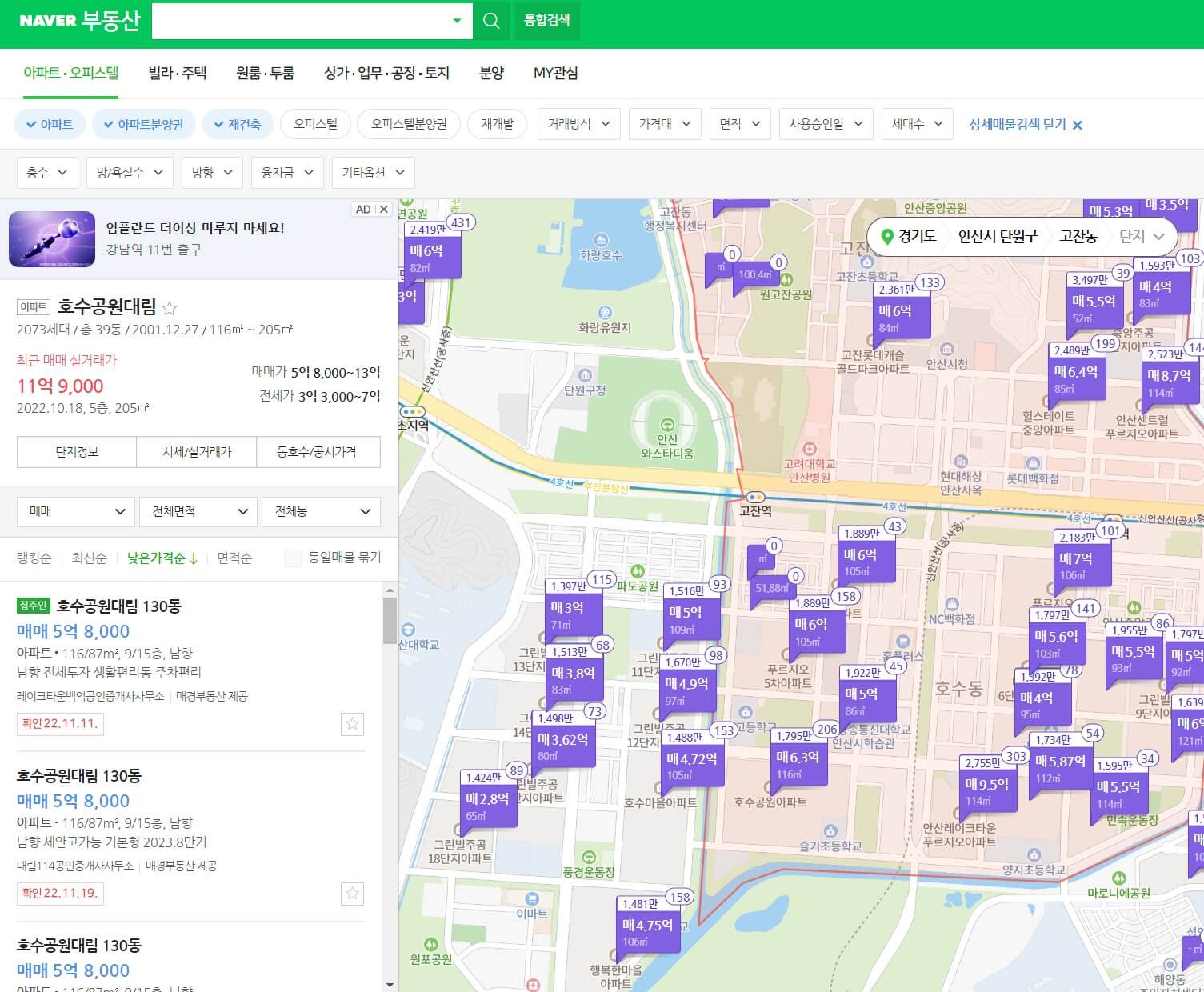Switch to 상가·업무·공장·토지 tab
Viewport: 1204px width, 992px height.
tap(386, 73)
